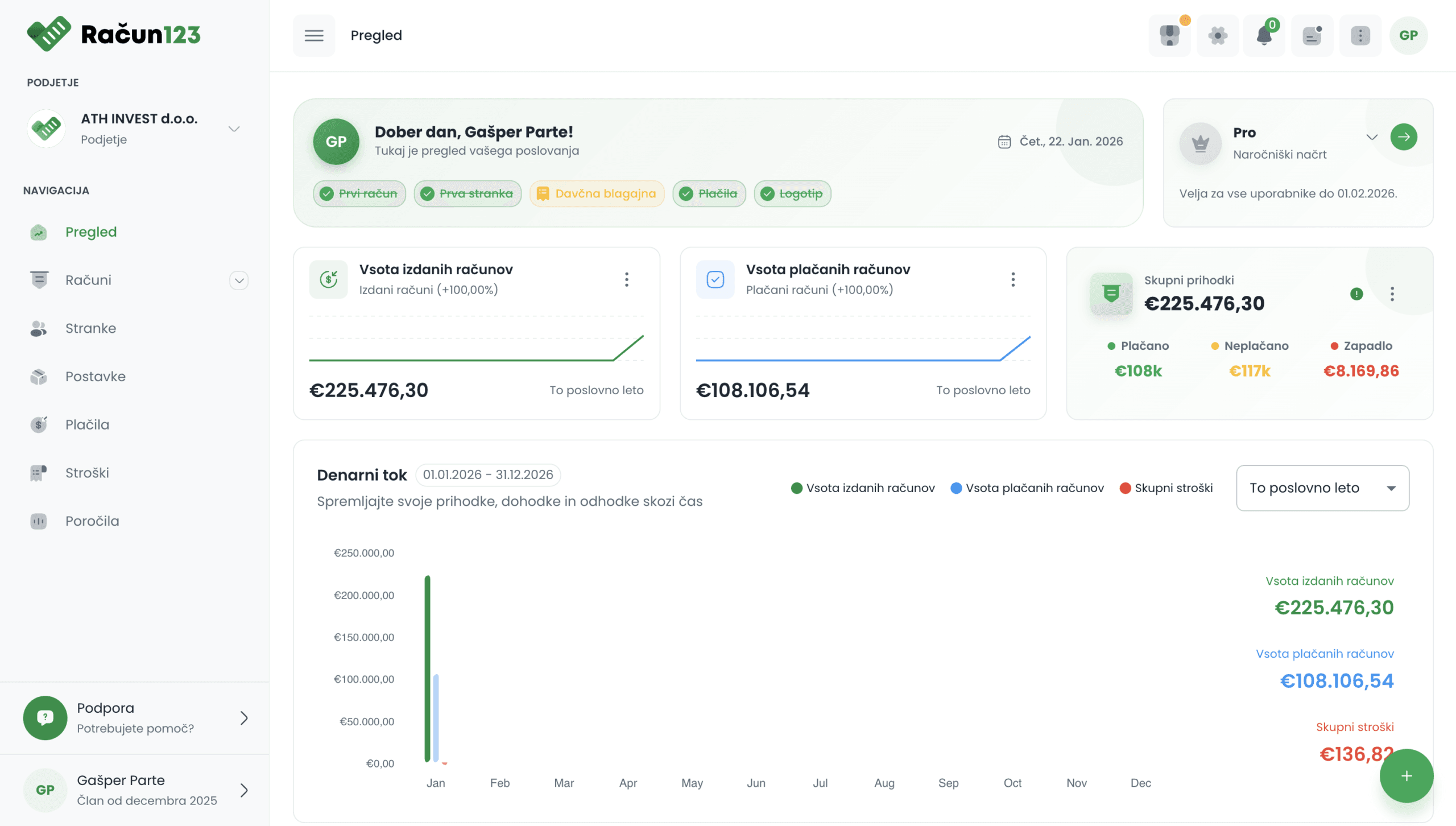
Task: Open the notifications bell icon
Action: [x=1264, y=35]
